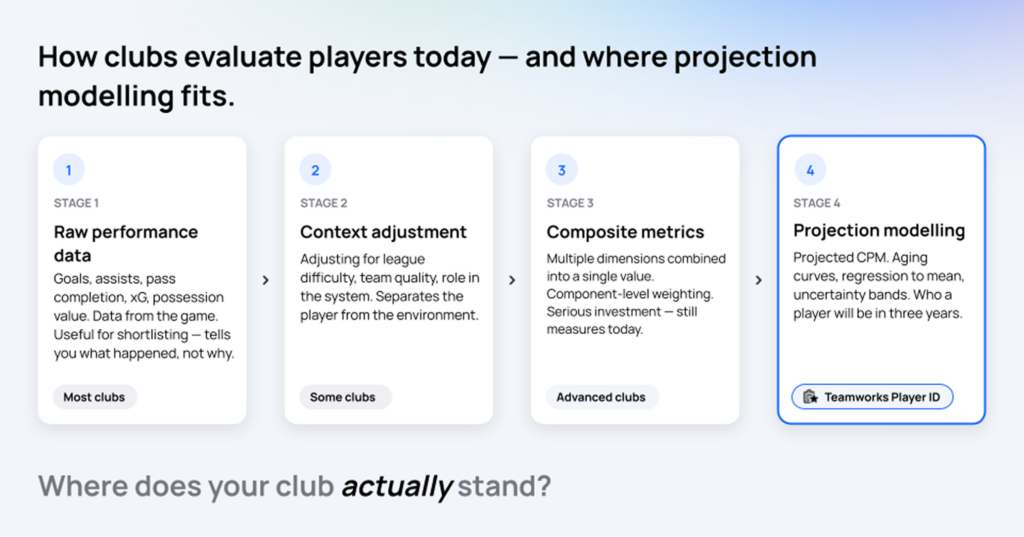Click the number 2 stage circle
The width and height of the screenshot is (1024, 537).
[315, 170]
